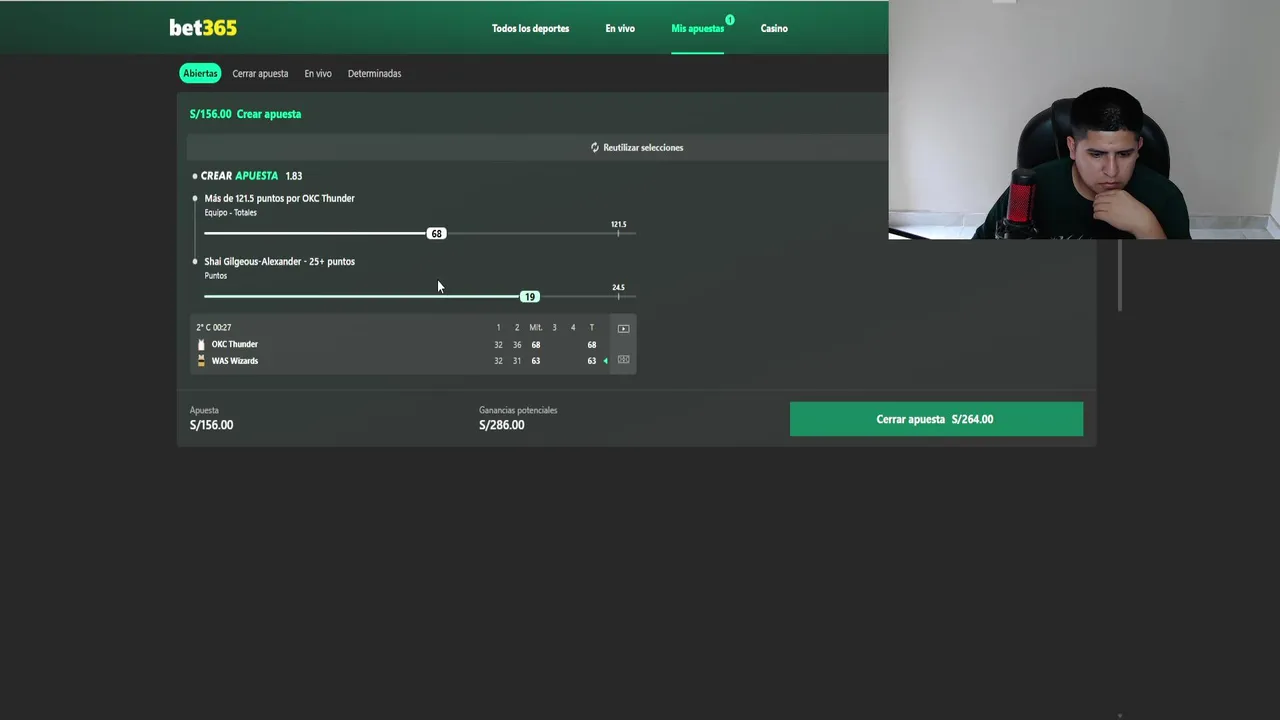Click OKC Thunder points progress marker 68
The width and height of the screenshot is (1280, 720).
tap(436, 233)
